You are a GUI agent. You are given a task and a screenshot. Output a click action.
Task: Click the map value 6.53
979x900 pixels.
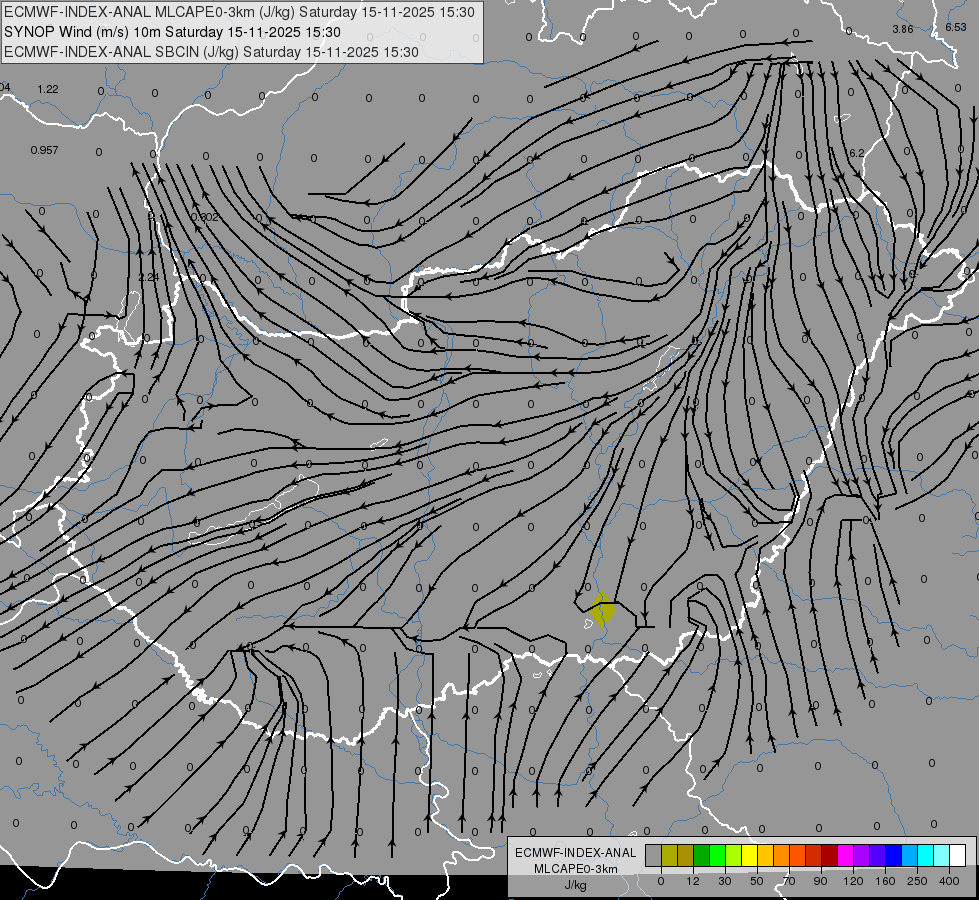pyautogui.click(x=956, y=27)
